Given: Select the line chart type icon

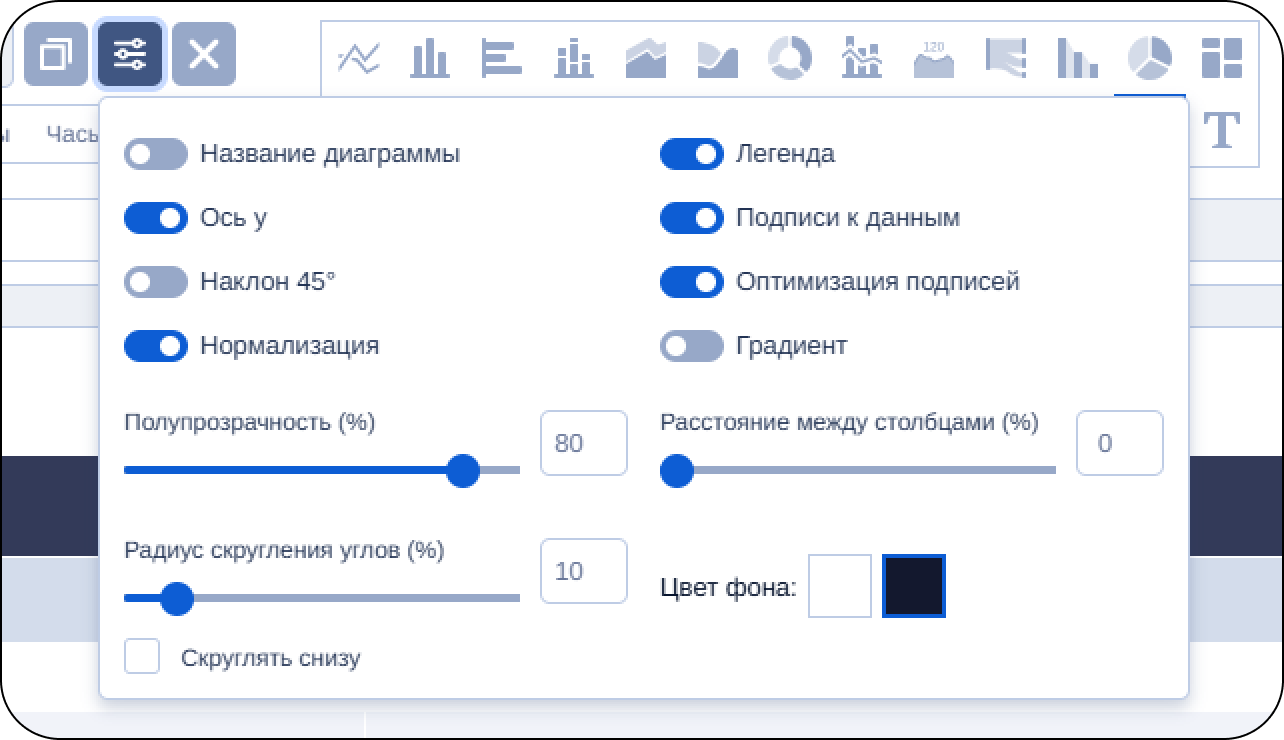Looking at the screenshot, I should click(x=358, y=59).
